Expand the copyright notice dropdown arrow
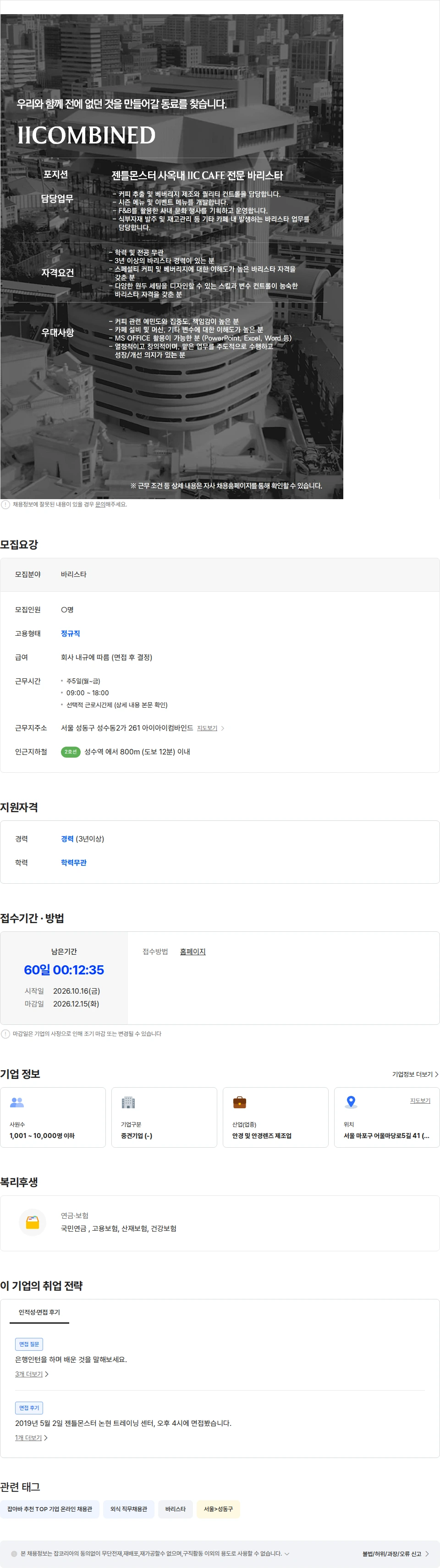Image resolution: width=440 pixels, height=1568 pixels. (287, 1553)
